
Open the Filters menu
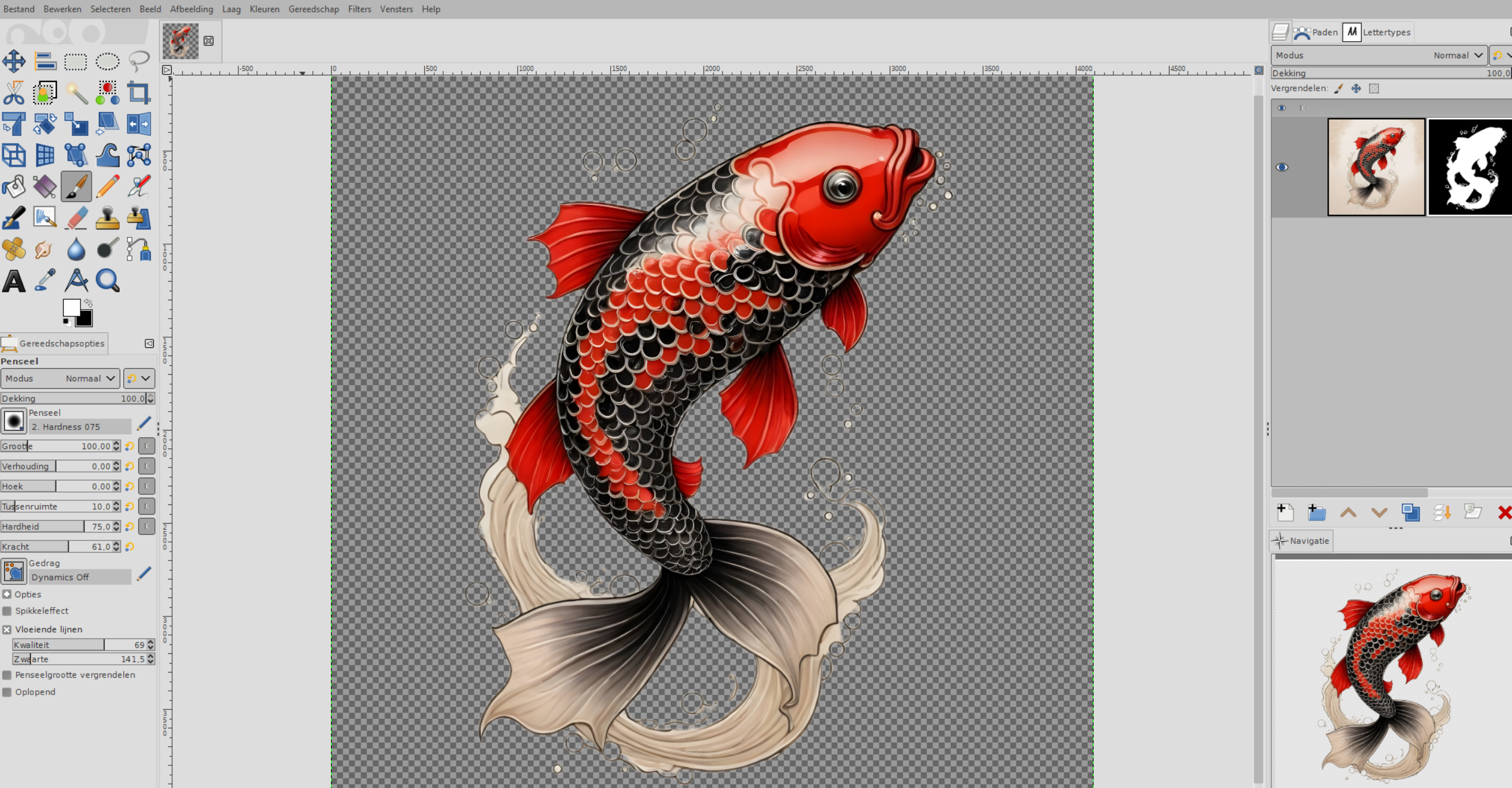tap(359, 9)
